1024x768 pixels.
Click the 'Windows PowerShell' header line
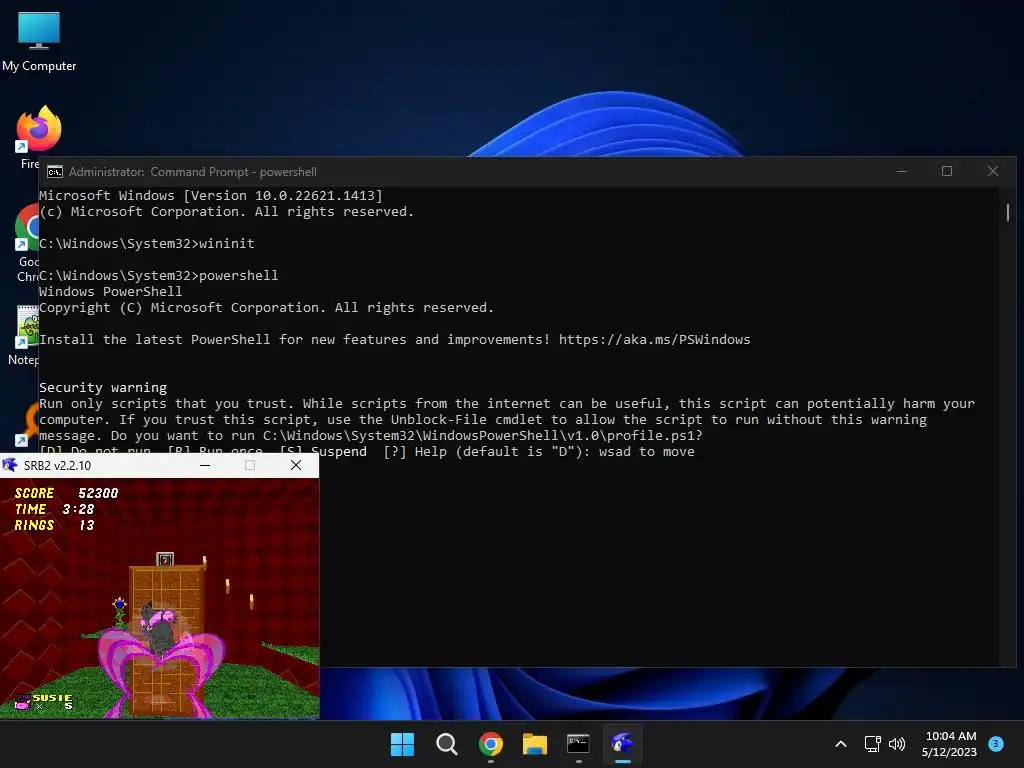[x=110, y=291]
